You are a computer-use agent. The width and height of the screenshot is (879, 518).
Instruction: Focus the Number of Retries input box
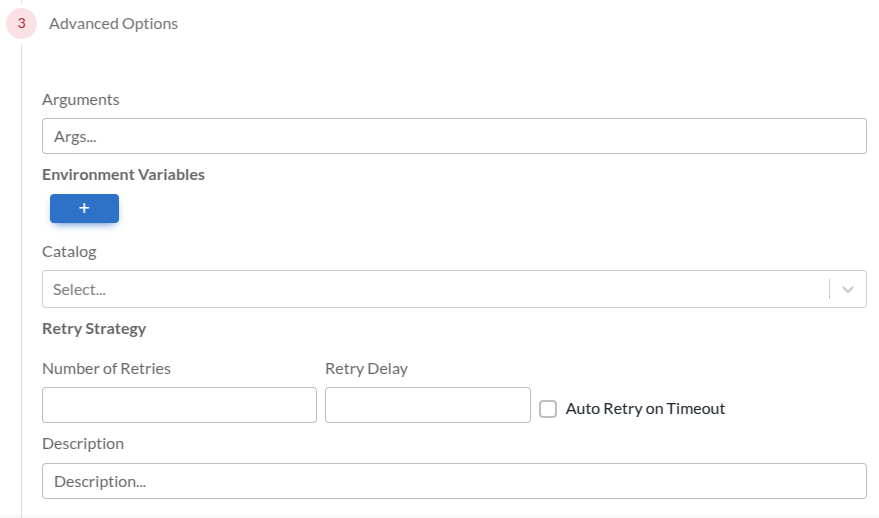tap(179, 405)
